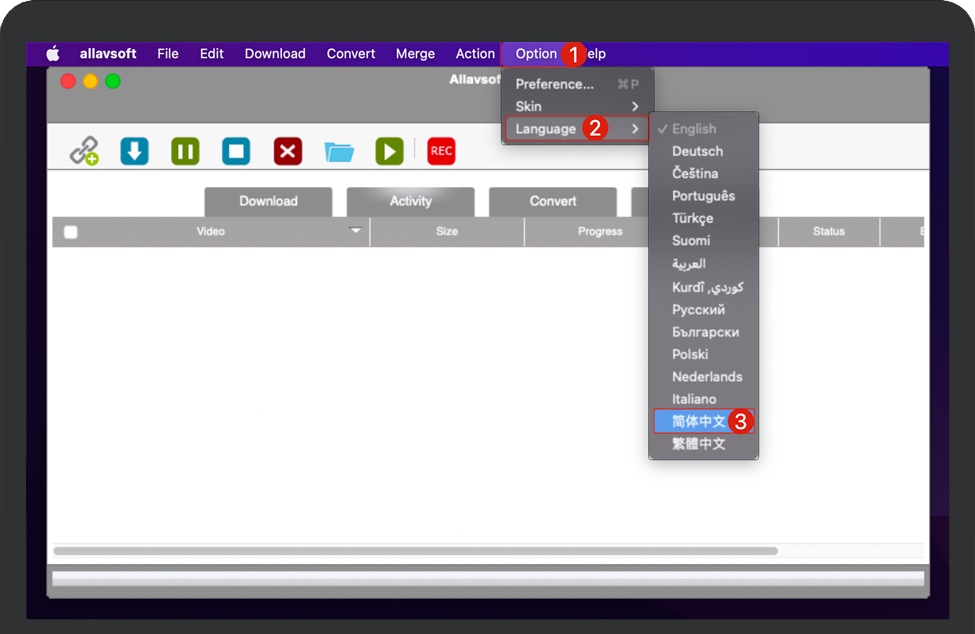The image size is (975, 634).
Task: Play video with green play icon
Action: click(389, 151)
